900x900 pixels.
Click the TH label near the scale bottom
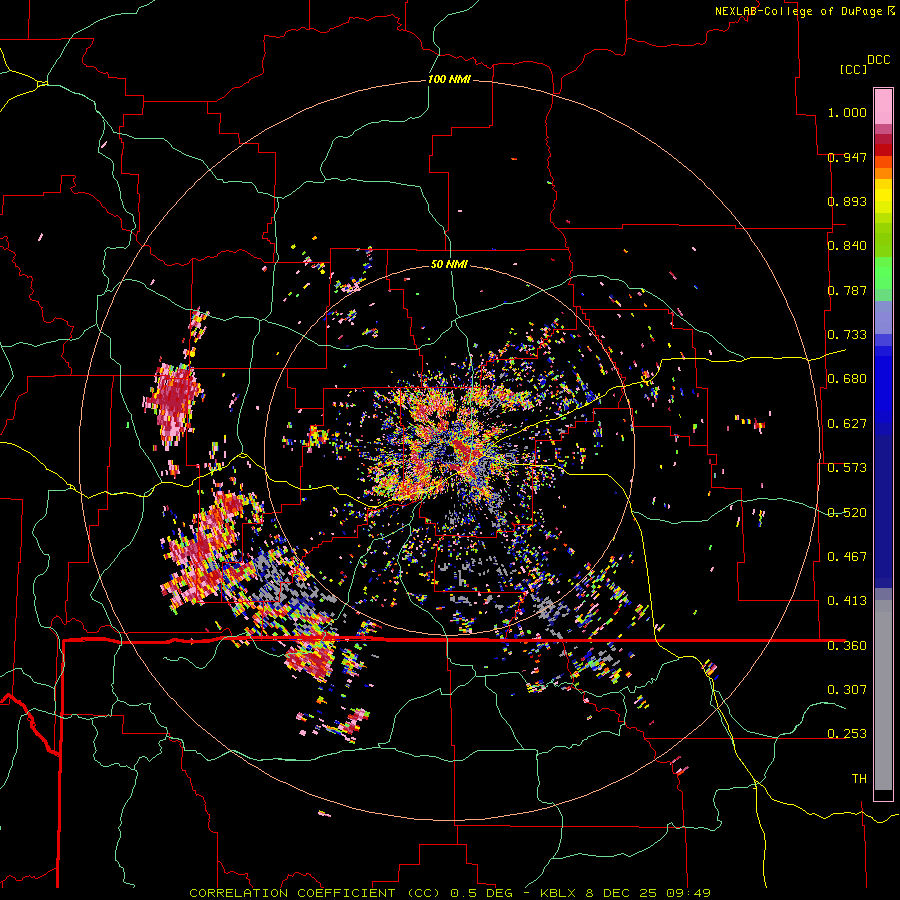click(x=859, y=779)
